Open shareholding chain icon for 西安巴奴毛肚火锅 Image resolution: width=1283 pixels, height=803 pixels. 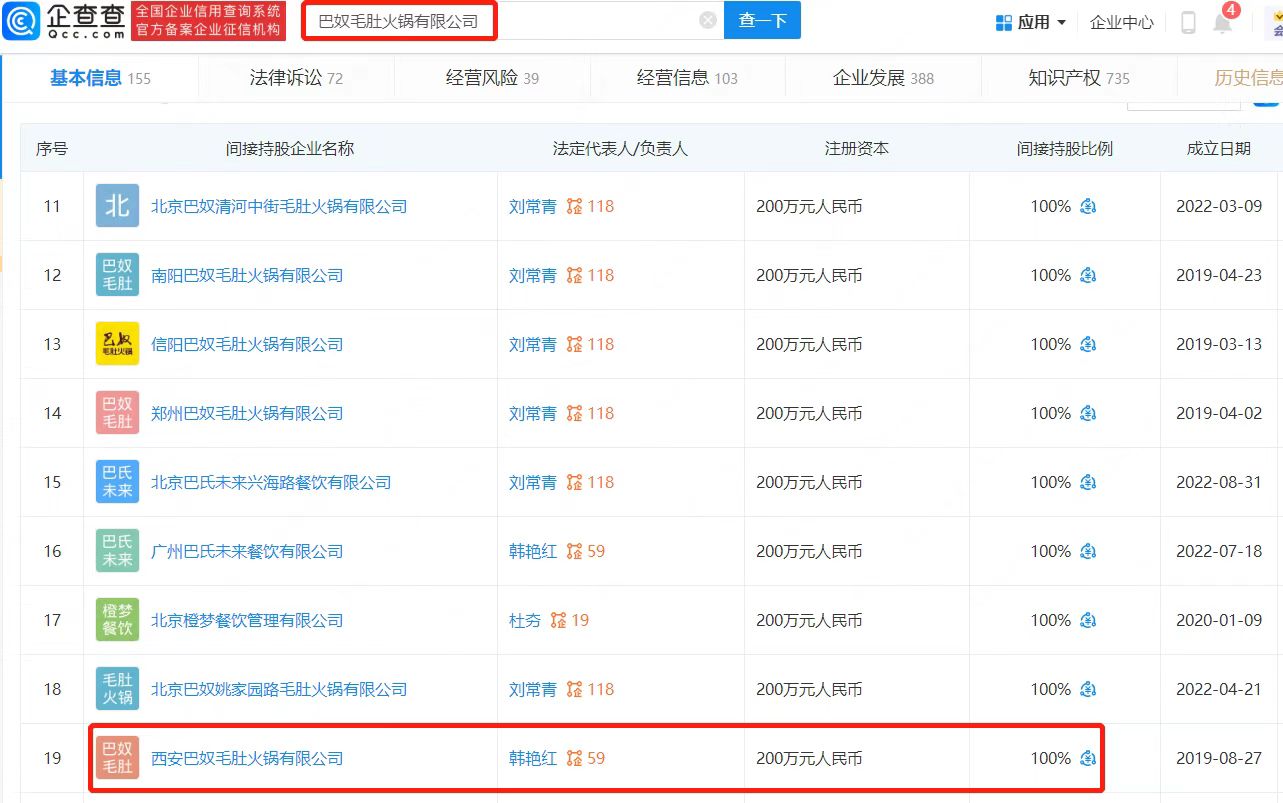(1089, 759)
